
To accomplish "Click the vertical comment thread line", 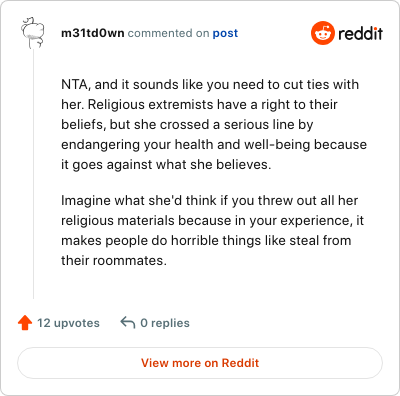I will click(x=33, y=173).
